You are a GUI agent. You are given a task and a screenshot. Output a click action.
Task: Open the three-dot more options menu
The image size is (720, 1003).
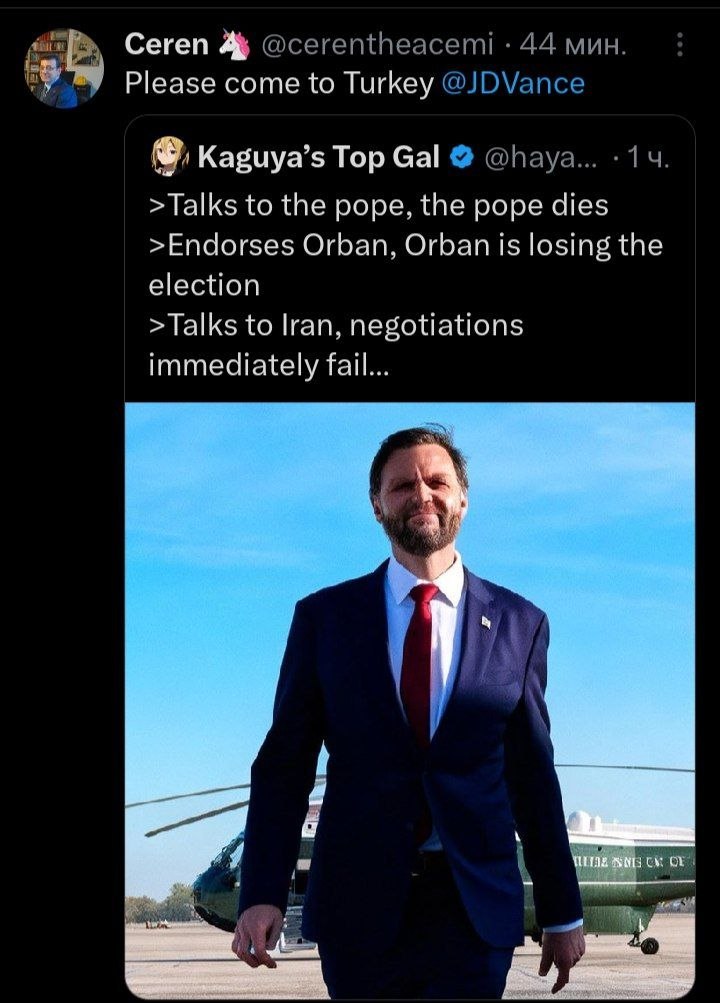(680, 45)
